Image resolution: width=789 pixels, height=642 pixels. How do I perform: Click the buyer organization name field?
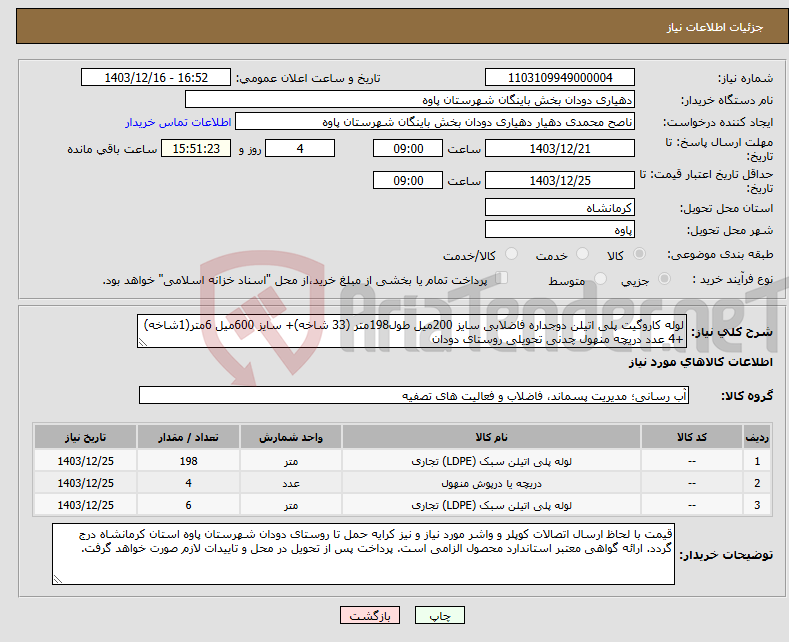(410, 100)
